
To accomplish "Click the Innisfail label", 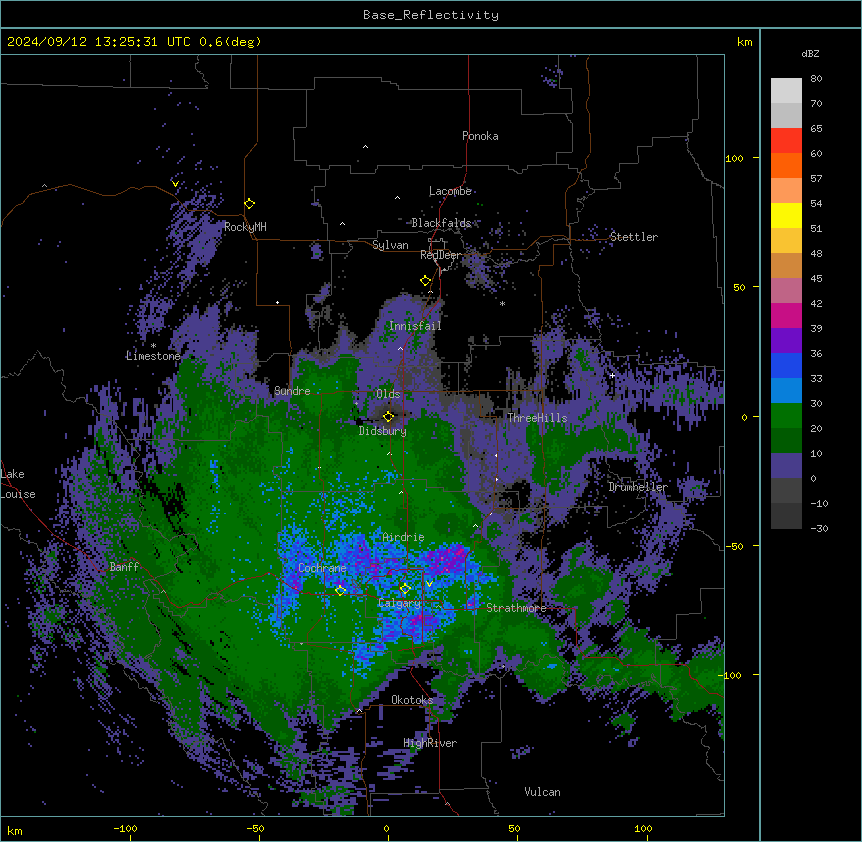I will click(415, 326).
